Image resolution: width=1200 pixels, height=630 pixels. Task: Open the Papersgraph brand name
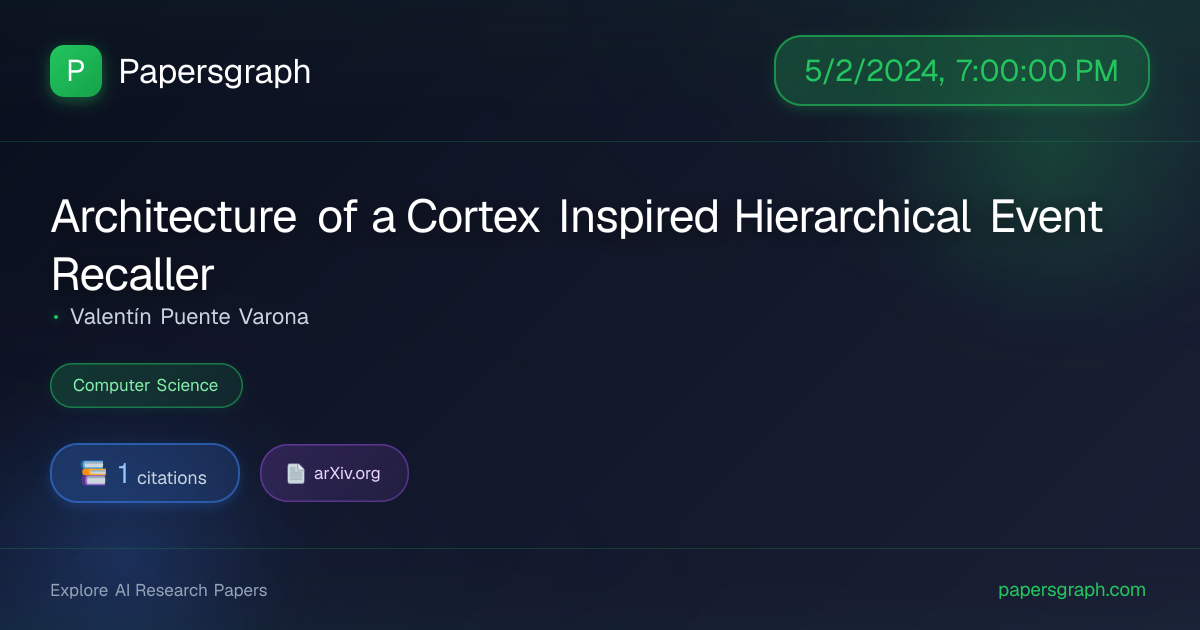pyautogui.click(x=214, y=71)
